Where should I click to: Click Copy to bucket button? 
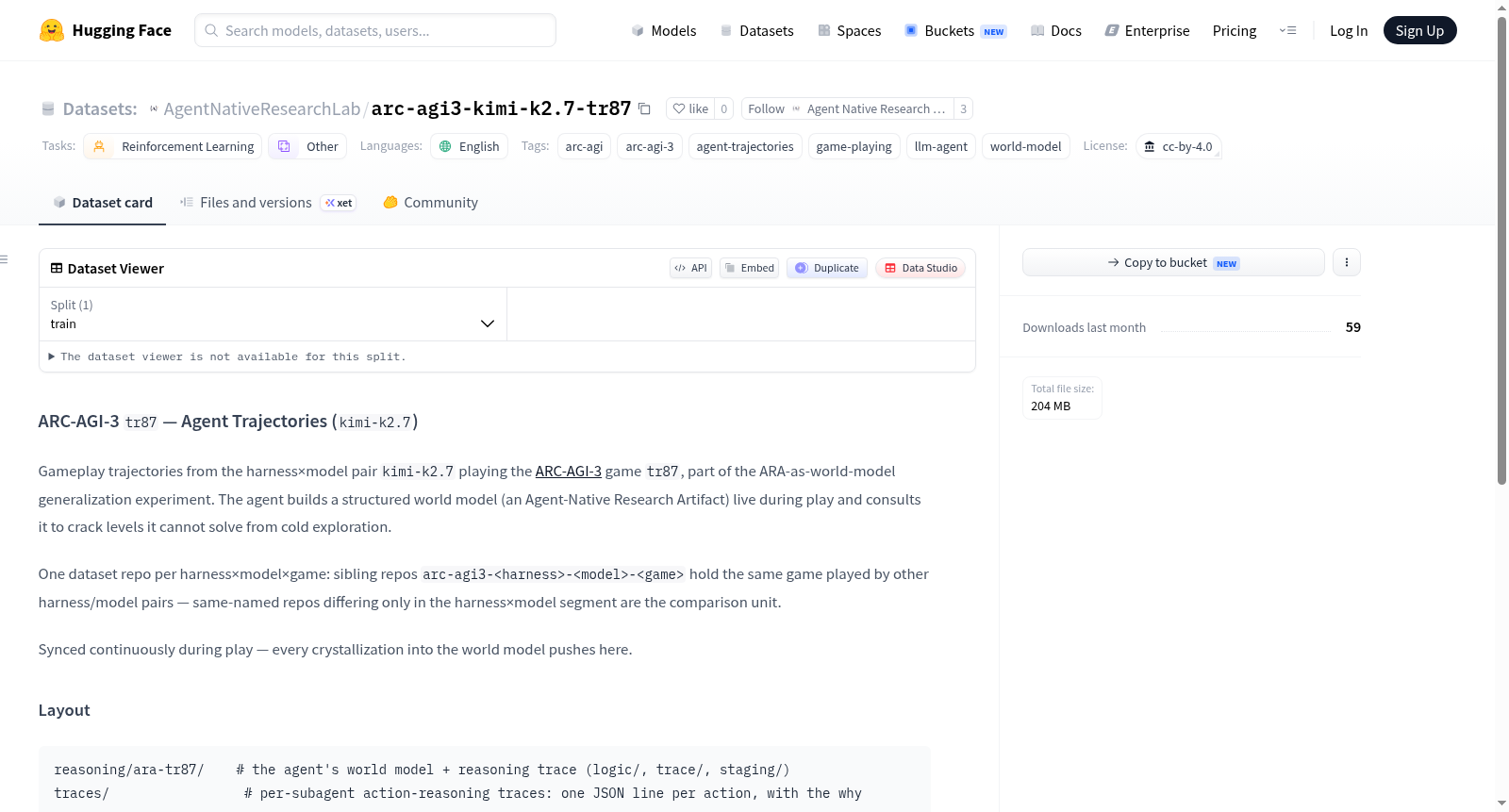point(1173,262)
